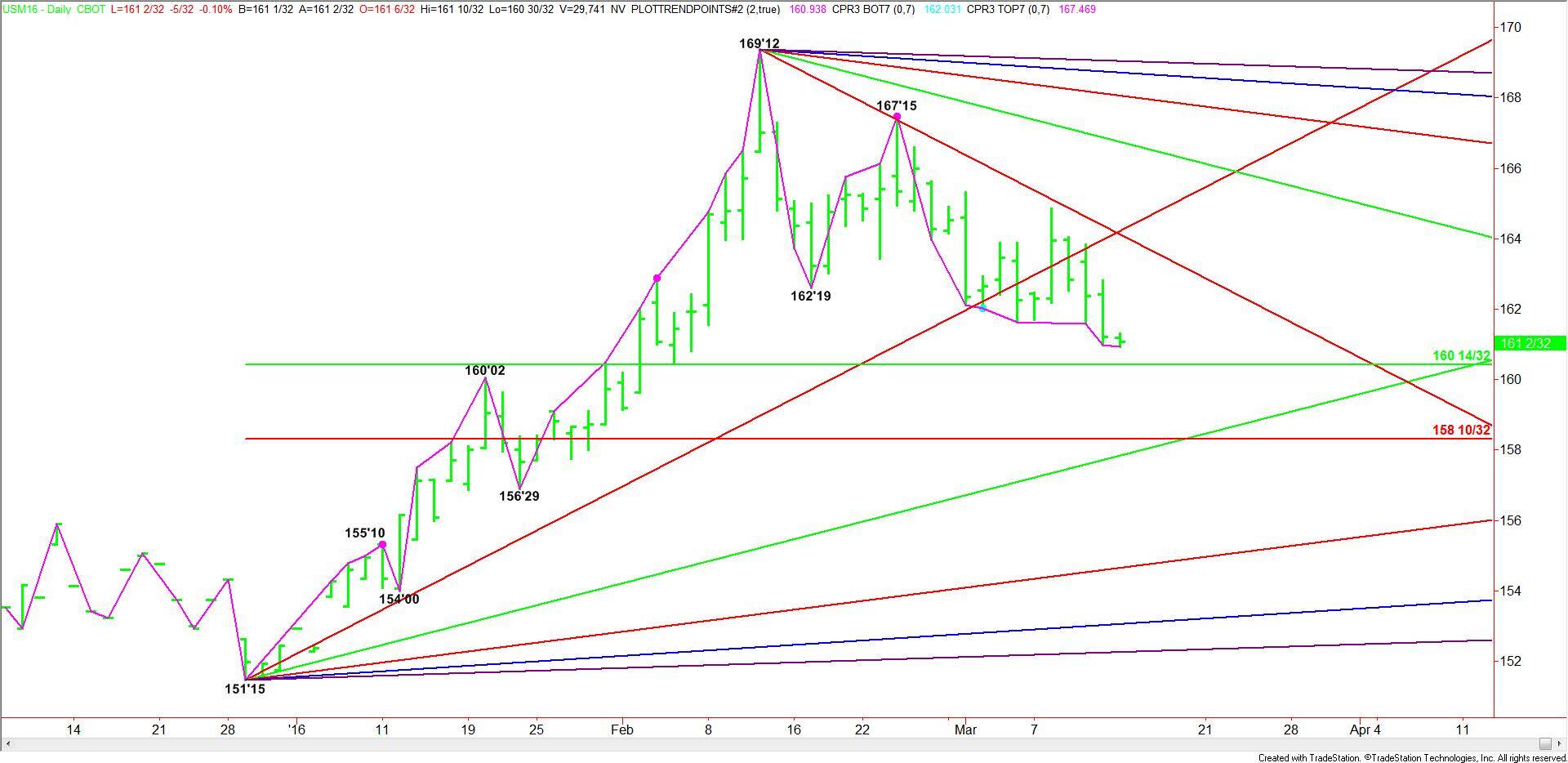Click the Mar date axis label
The image size is (1568, 763).
coord(965,730)
